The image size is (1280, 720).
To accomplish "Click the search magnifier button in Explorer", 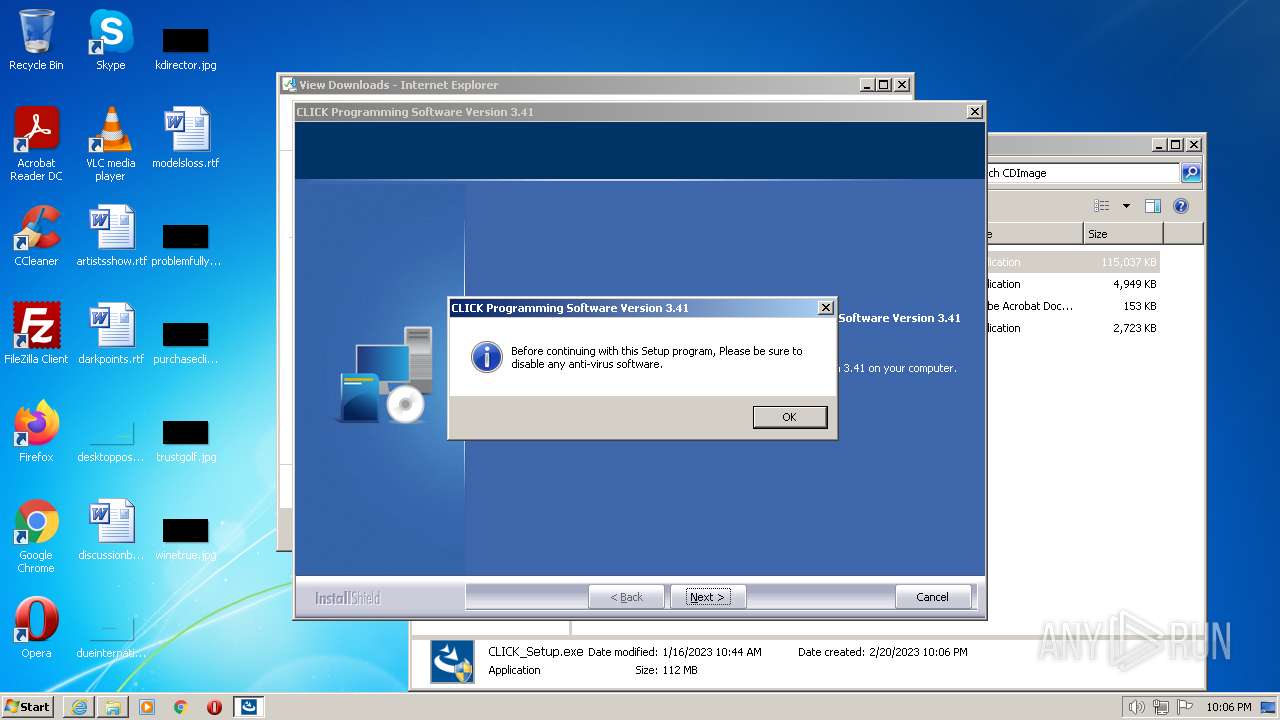I will (1190, 173).
